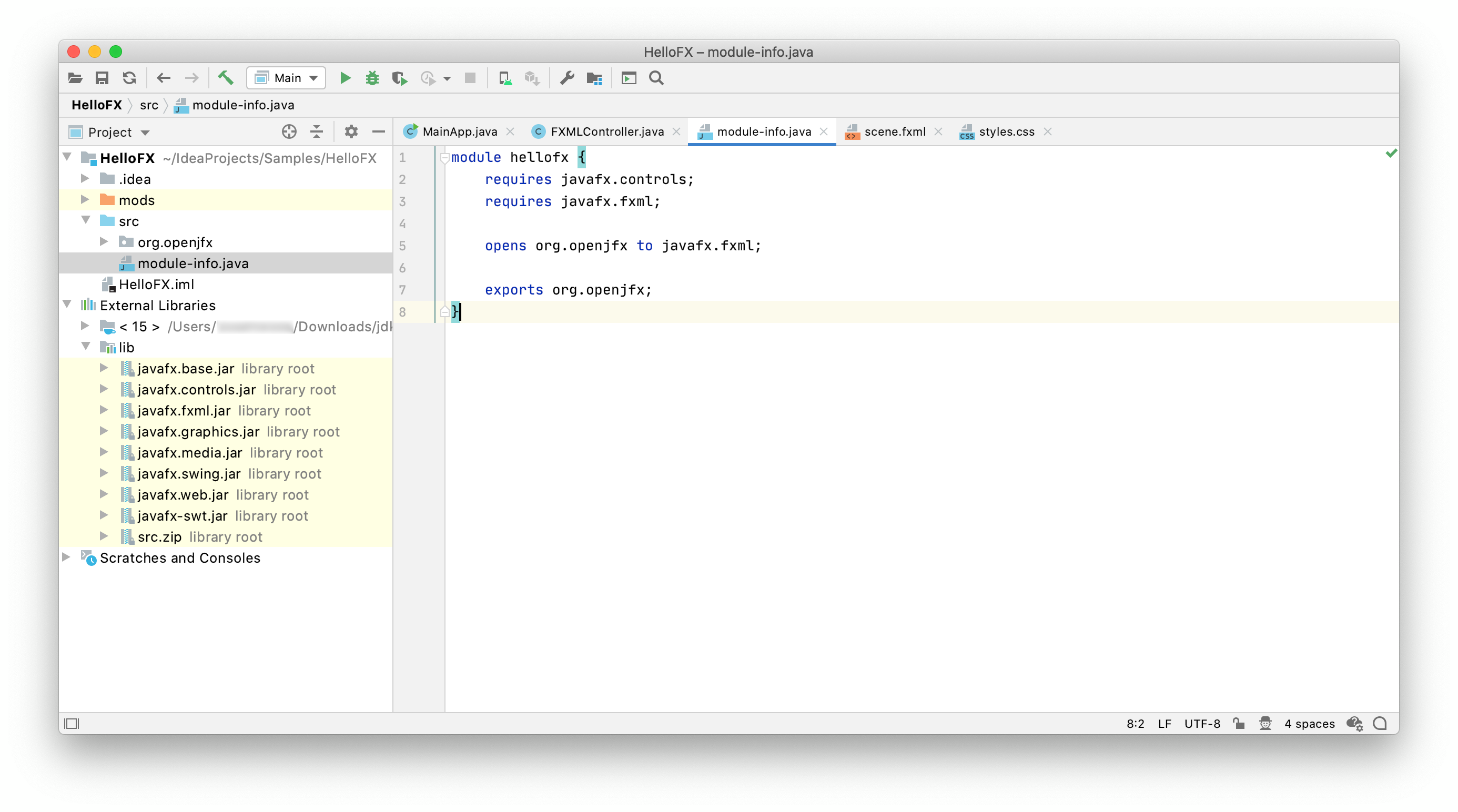Expand the mods folder in project tree
This screenshot has height=812, width=1458.
[x=85, y=200]
